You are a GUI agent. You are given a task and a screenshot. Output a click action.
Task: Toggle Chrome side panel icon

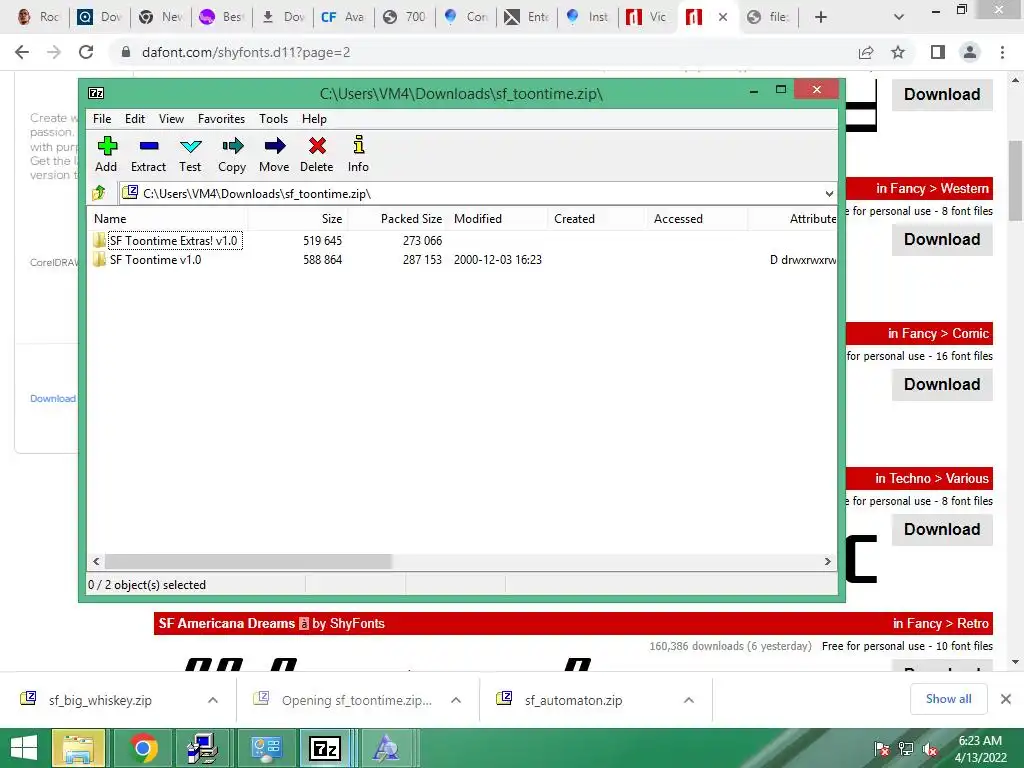(x=938, y=52)
